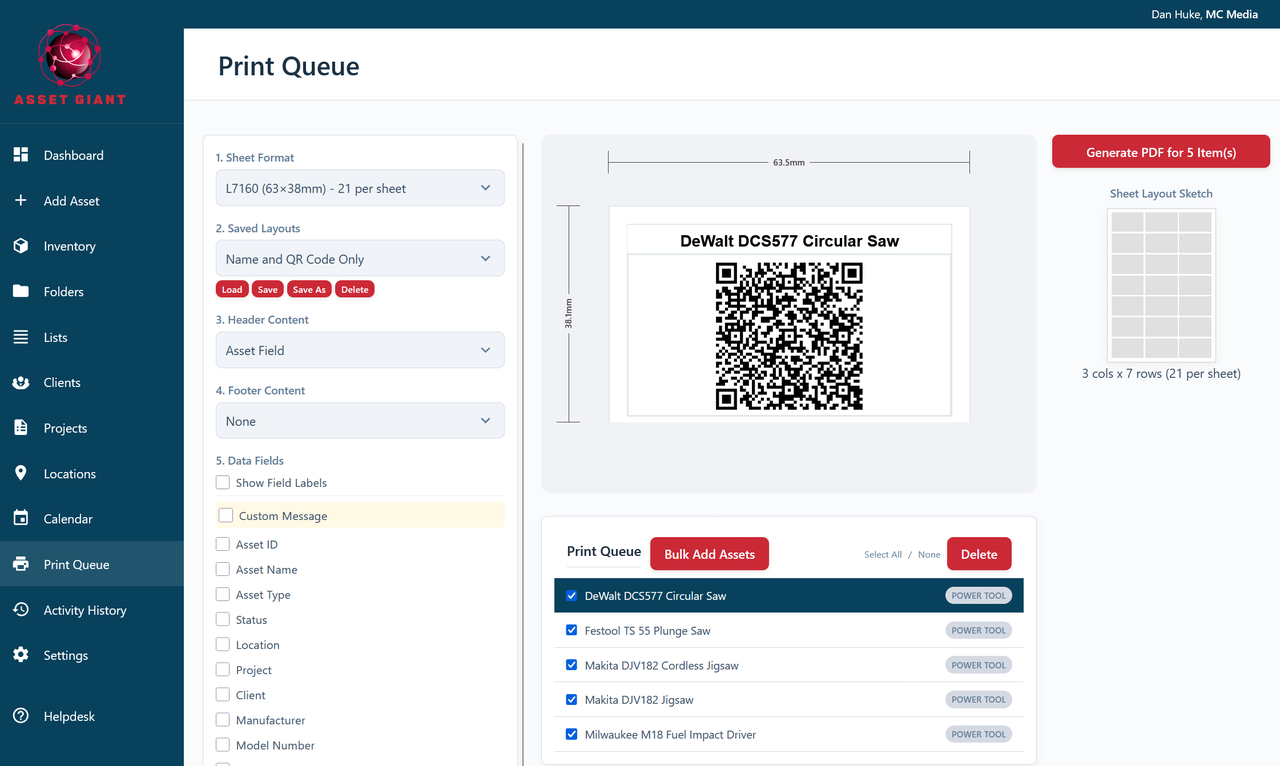Check the Asset ID data field
Image resolution: width=1280 pixels, height=766 pixels.
point(223,544)
